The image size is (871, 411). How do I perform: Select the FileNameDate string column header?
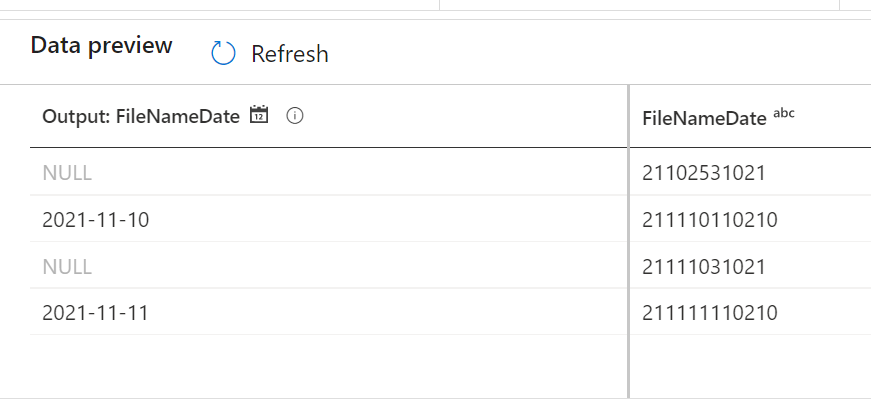(x=704, y=118)
